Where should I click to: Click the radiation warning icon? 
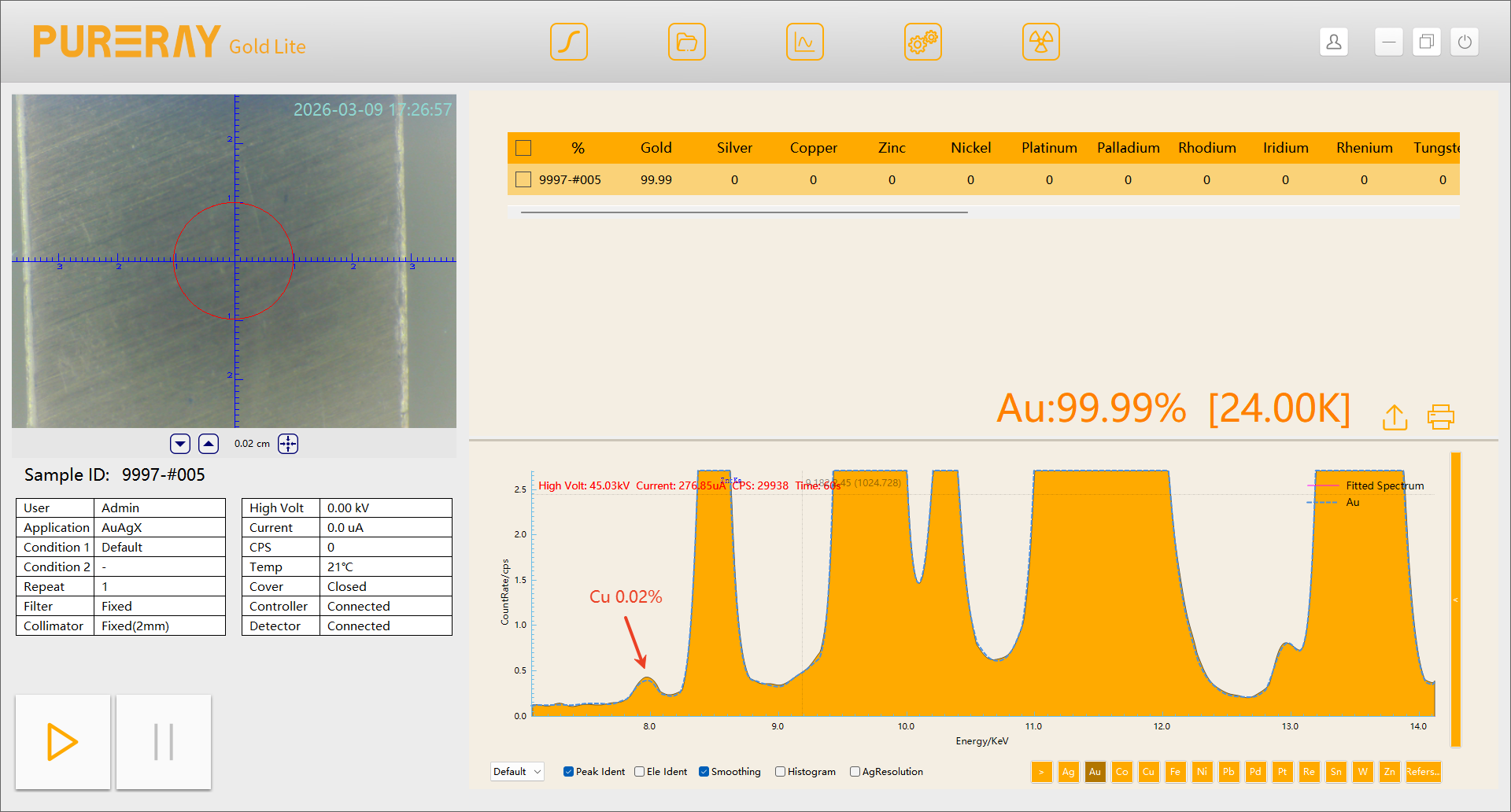click(x=1040, y=42)
